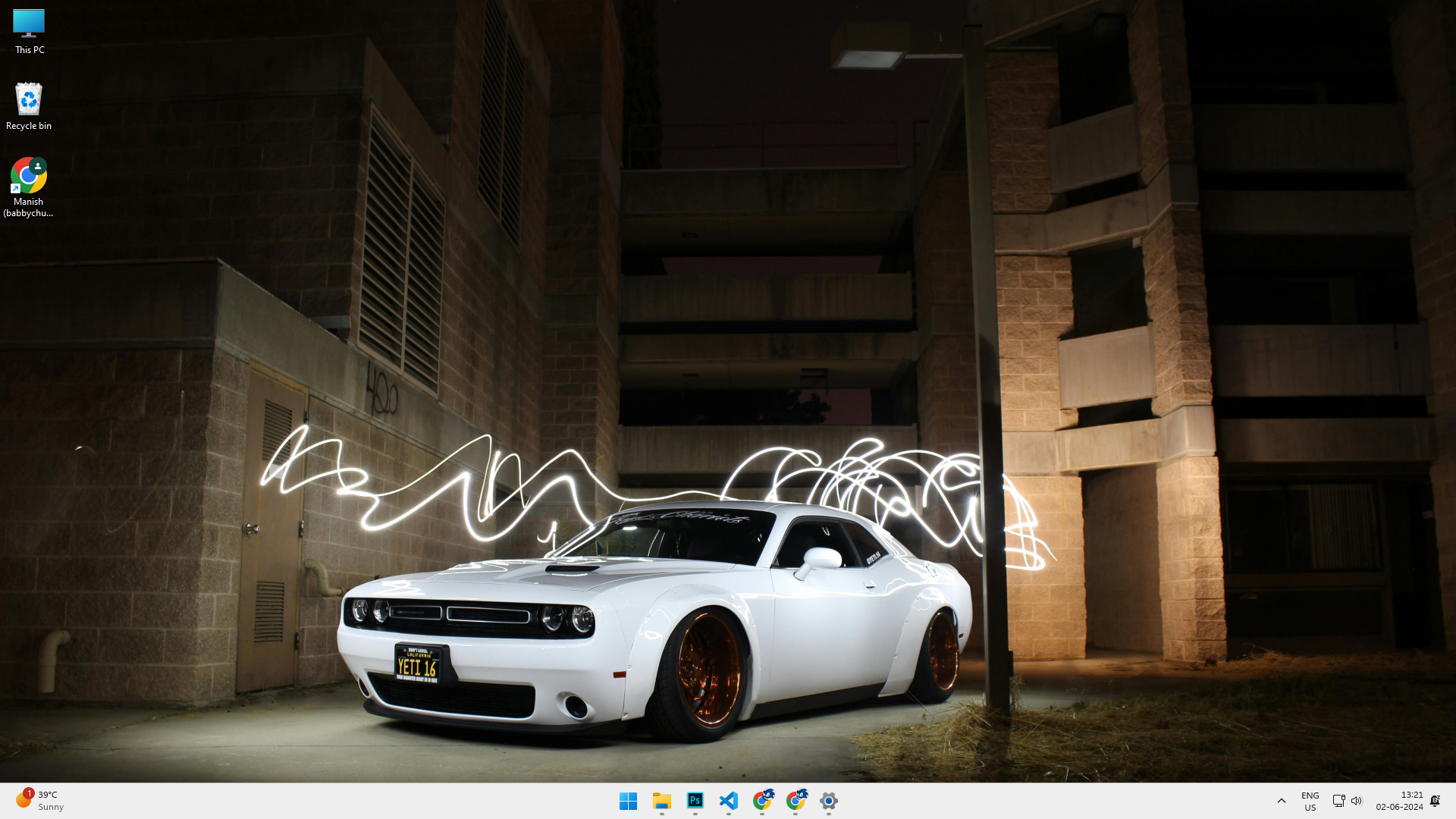The image size is (1456, 819).
Task: Open the do-not-disturb notification bell
Action: [x=1435, y=801]
